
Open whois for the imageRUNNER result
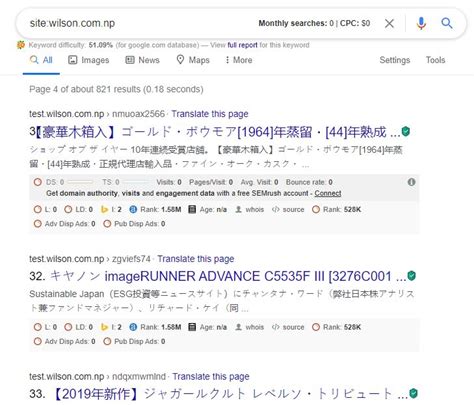[250, 327]
